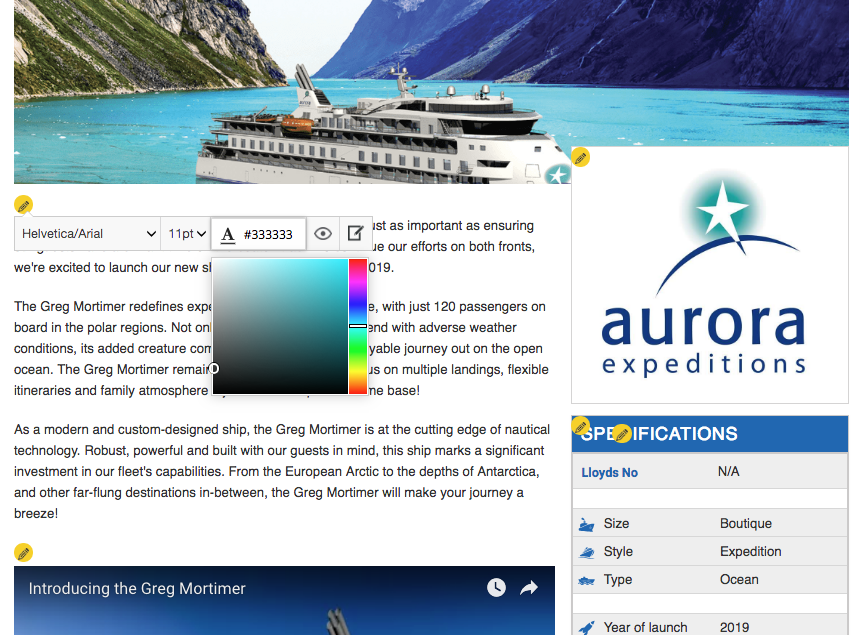The width and height of the screenshot is (860, 635).
Task: Click the color picker selection circle handle
Action: point(214,368)
